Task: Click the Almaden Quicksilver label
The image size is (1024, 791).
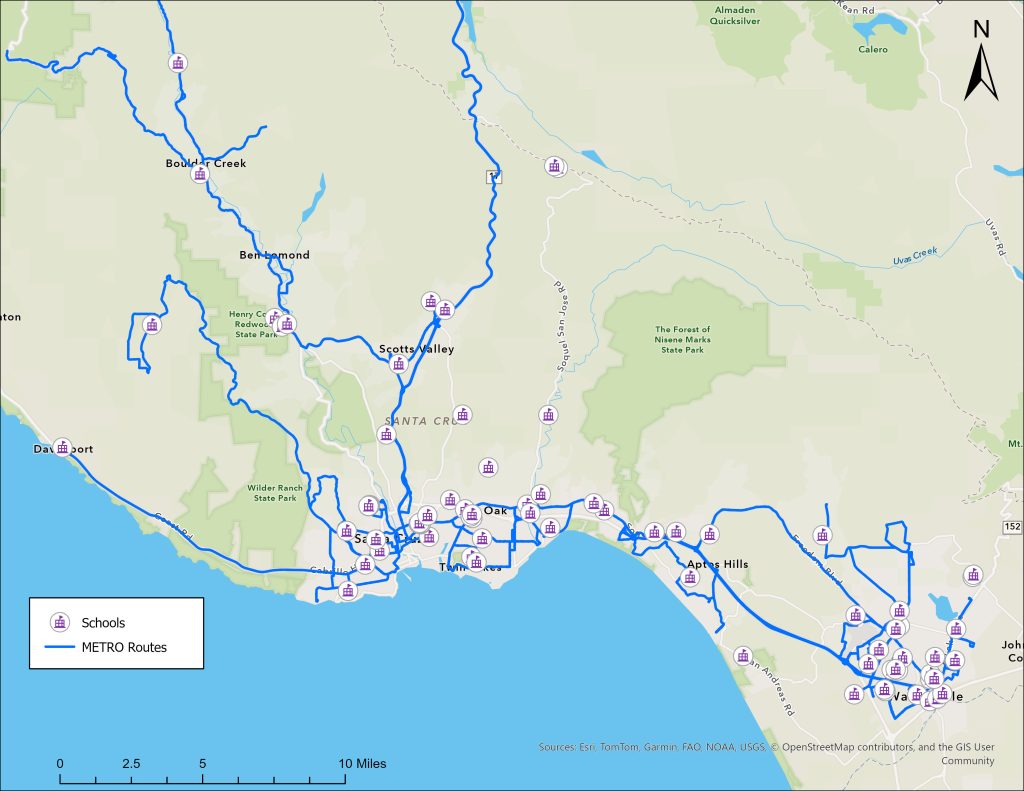Action: click(x=736, y=14)
